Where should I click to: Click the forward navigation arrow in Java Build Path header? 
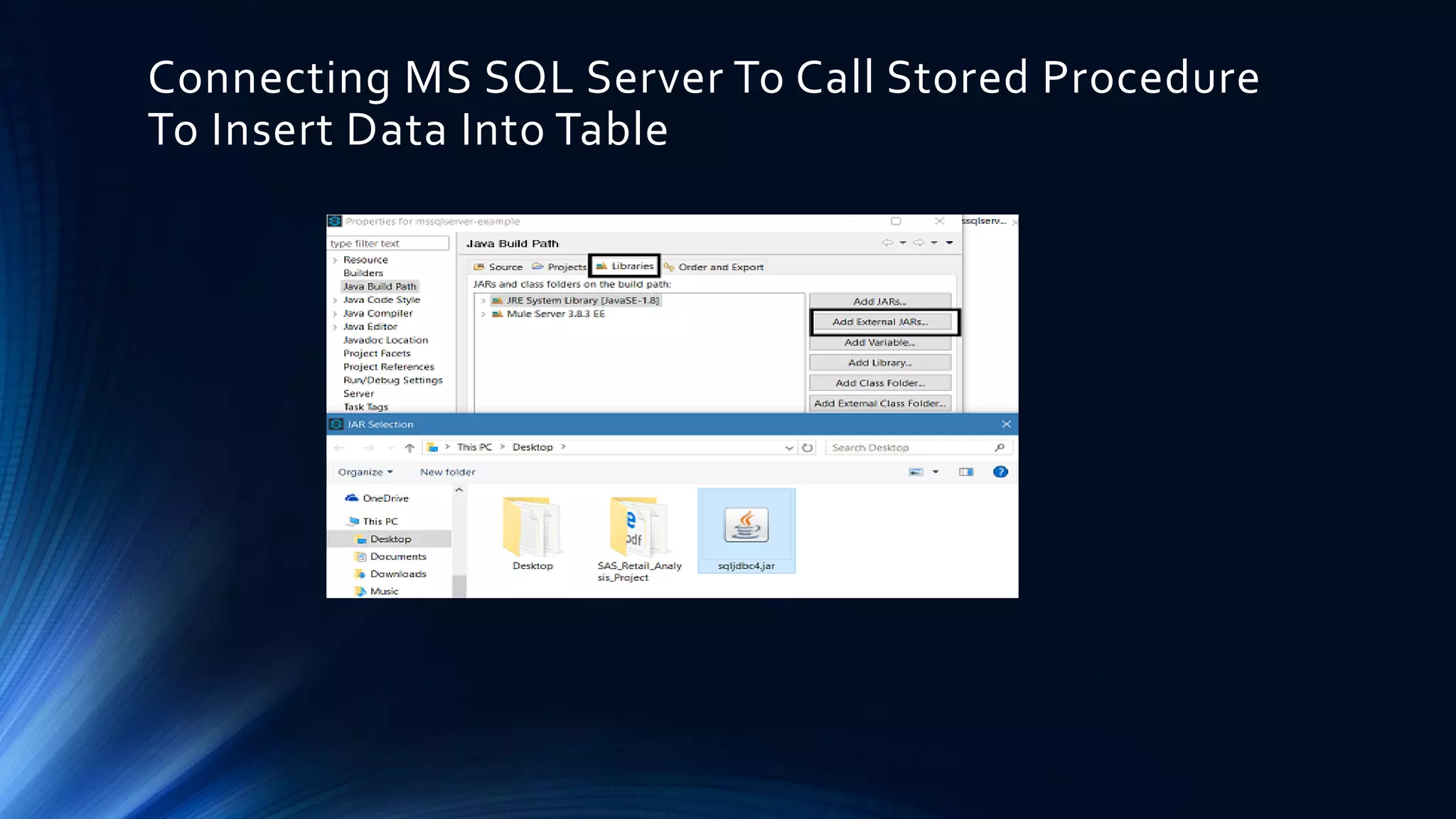tap(919, 242)
